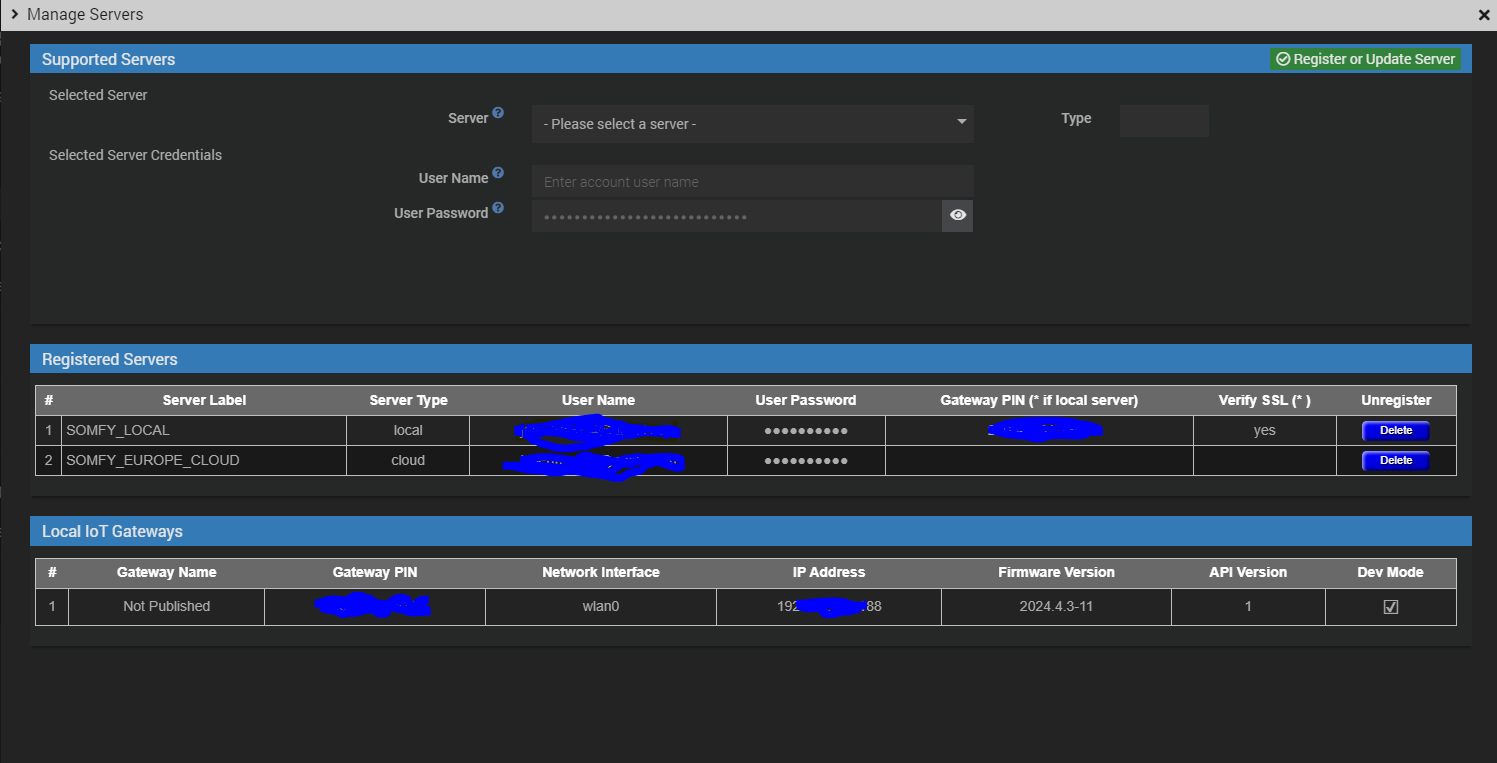
Task: Click the help icon beside User Password
Action: click(x=498, y=208)
